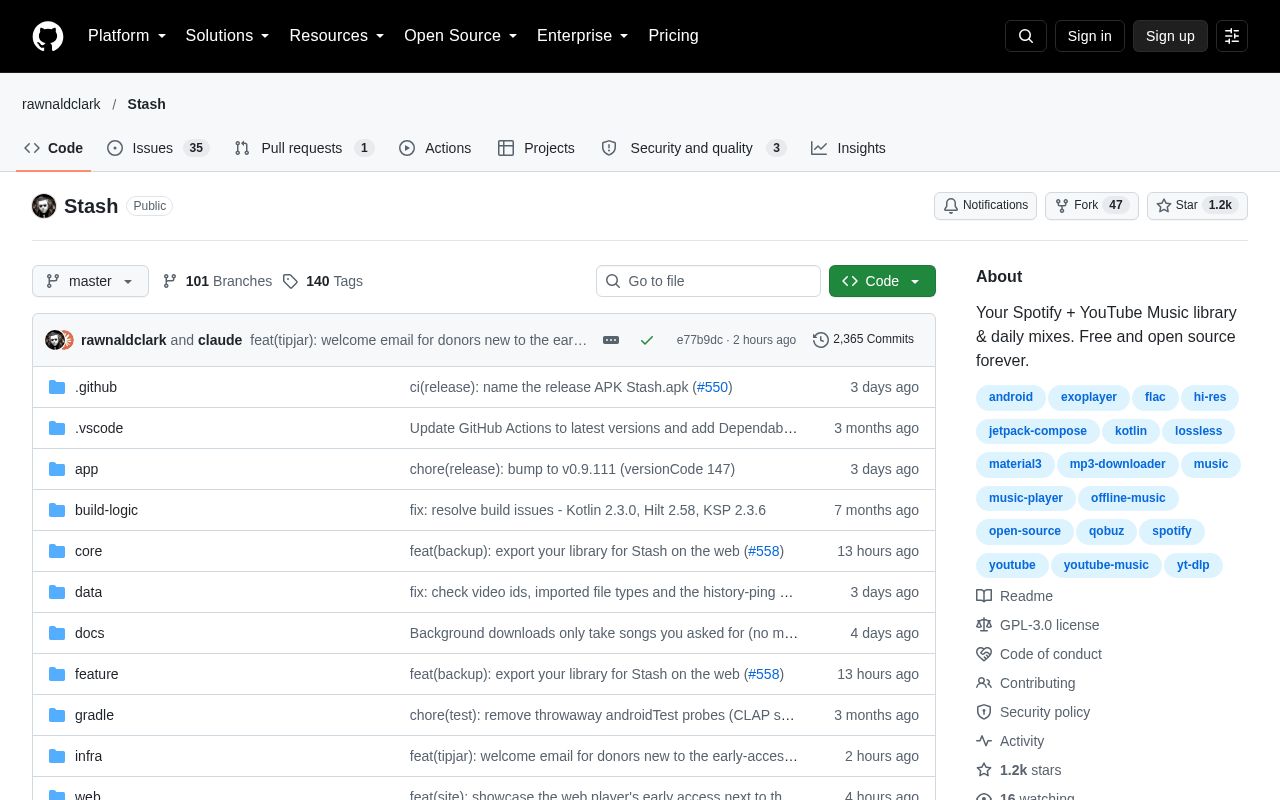Open the GPL-3.0 license link

tap(1038, 625)
